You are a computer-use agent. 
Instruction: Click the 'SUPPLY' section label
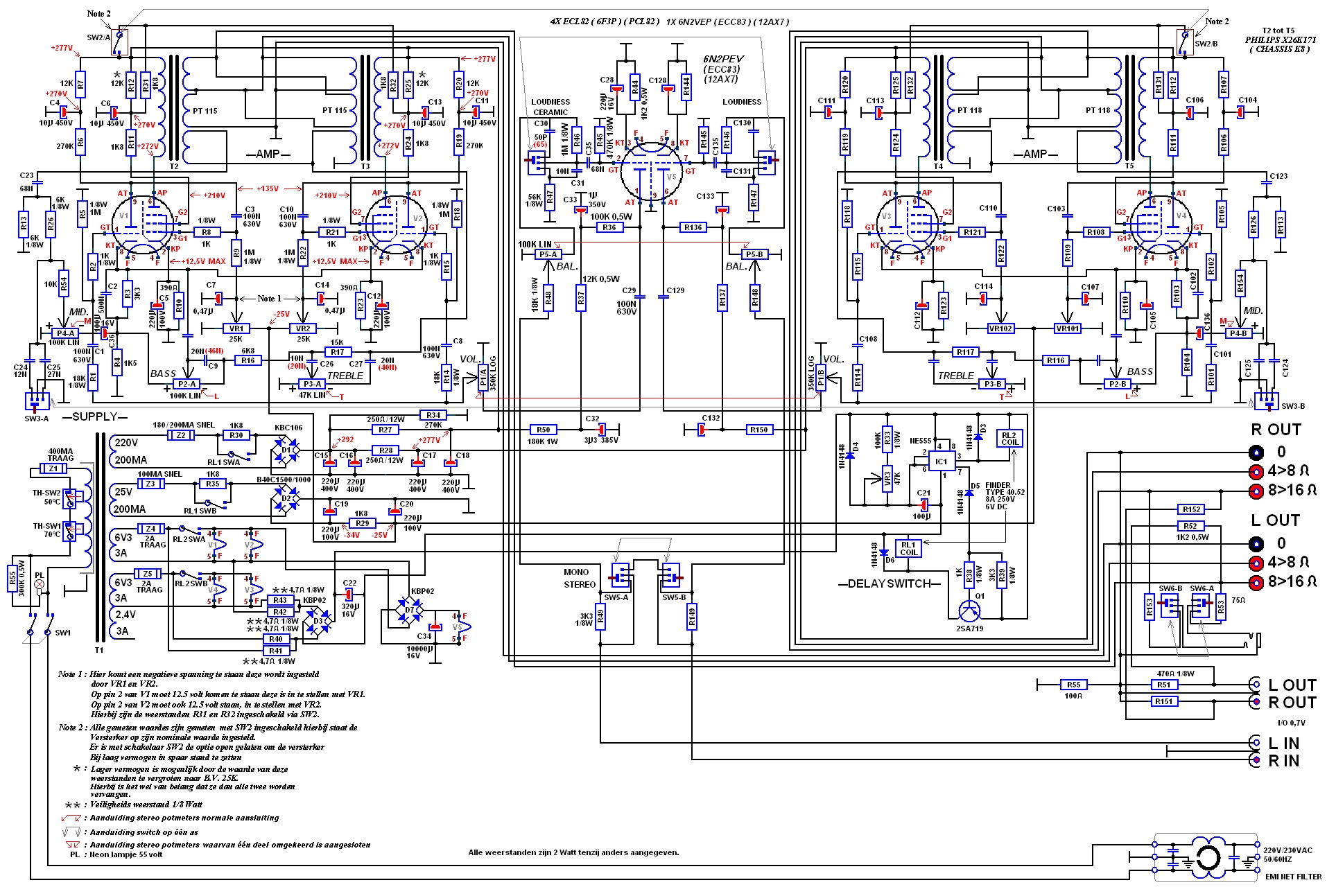pyautogui.click(x=95, y=416)
